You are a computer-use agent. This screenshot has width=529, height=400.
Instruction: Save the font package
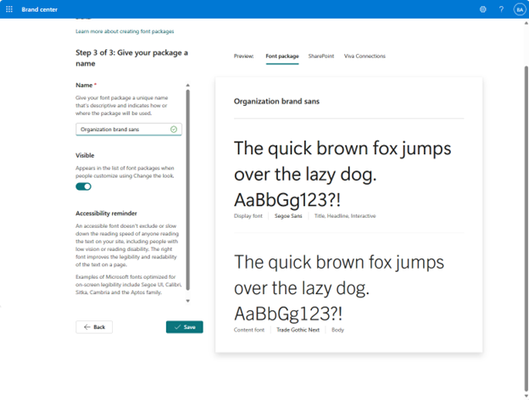coord(185,327)
